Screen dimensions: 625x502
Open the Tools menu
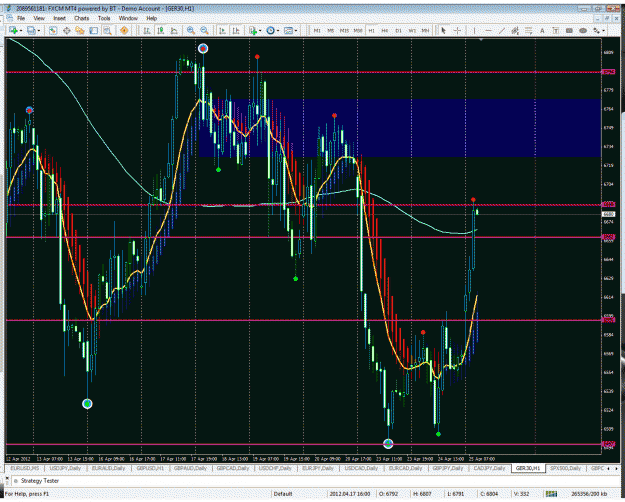click(x=104, y=18)
